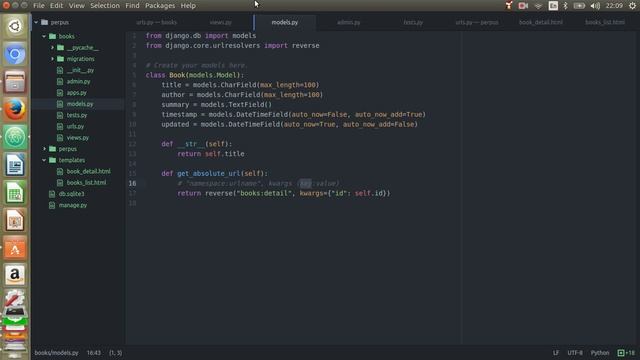Click the keyboard layout tray indicator

click(553, 6)
